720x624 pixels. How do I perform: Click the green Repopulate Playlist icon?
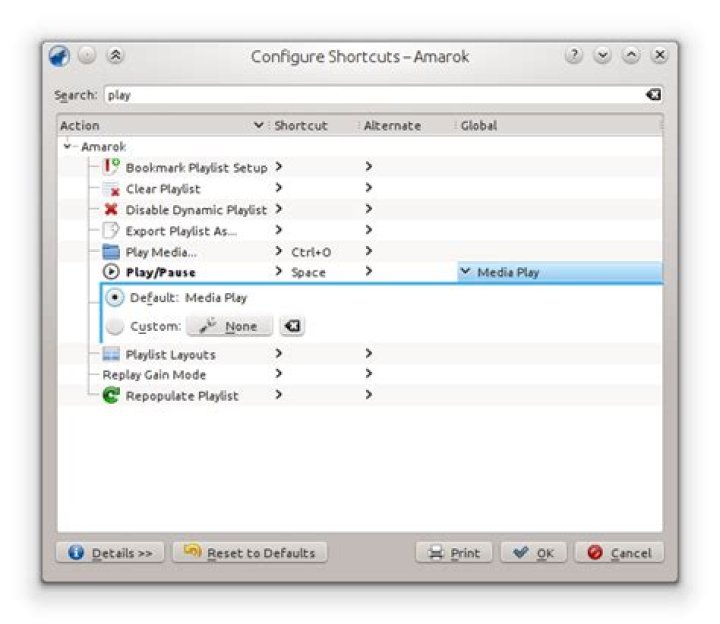(111, 395)
